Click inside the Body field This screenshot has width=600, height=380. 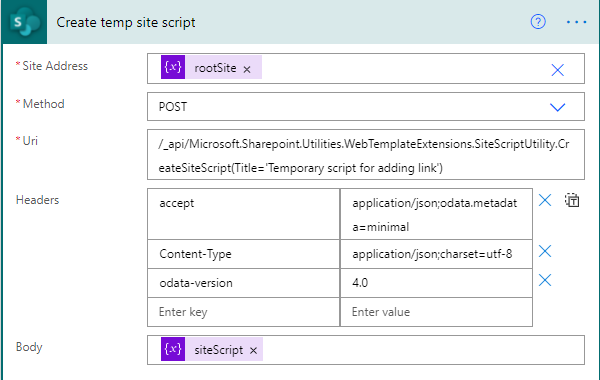click(366, 350)
